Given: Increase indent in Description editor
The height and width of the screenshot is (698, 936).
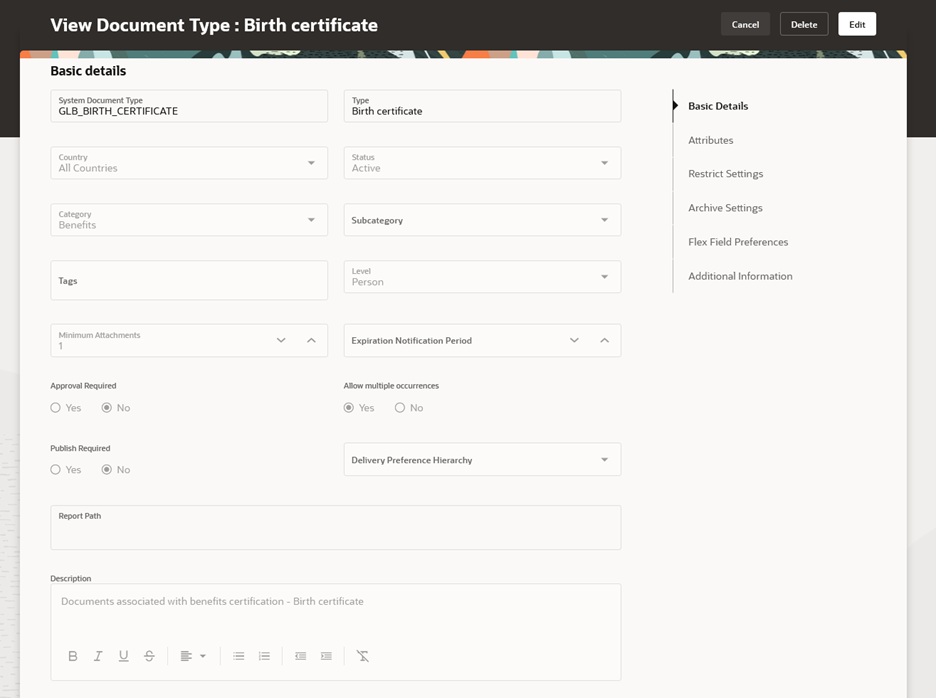Looking at the screenshot, I should pyautogui.click(x=326, y=656).
